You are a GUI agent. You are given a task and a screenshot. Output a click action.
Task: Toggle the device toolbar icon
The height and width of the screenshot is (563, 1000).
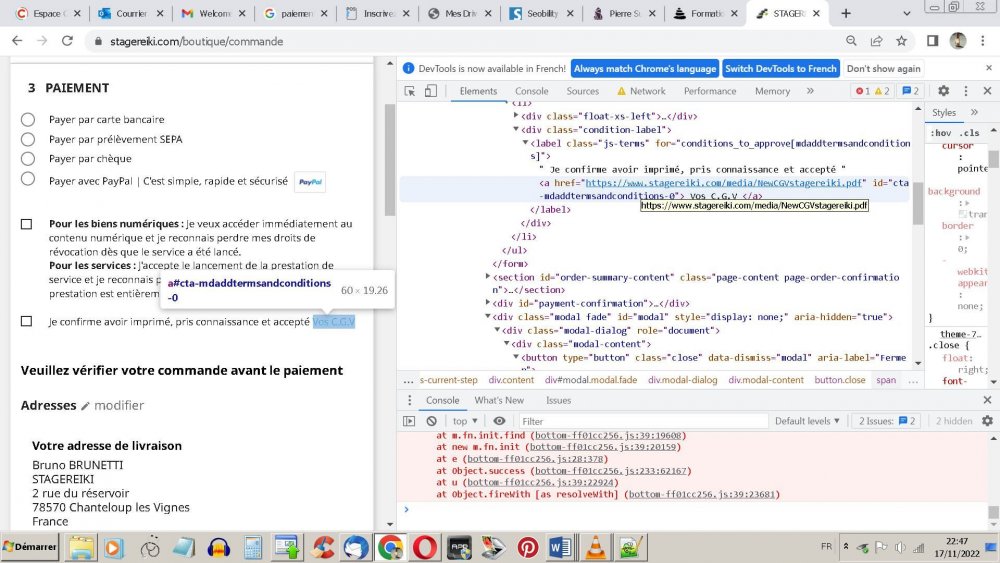point(431,91)
